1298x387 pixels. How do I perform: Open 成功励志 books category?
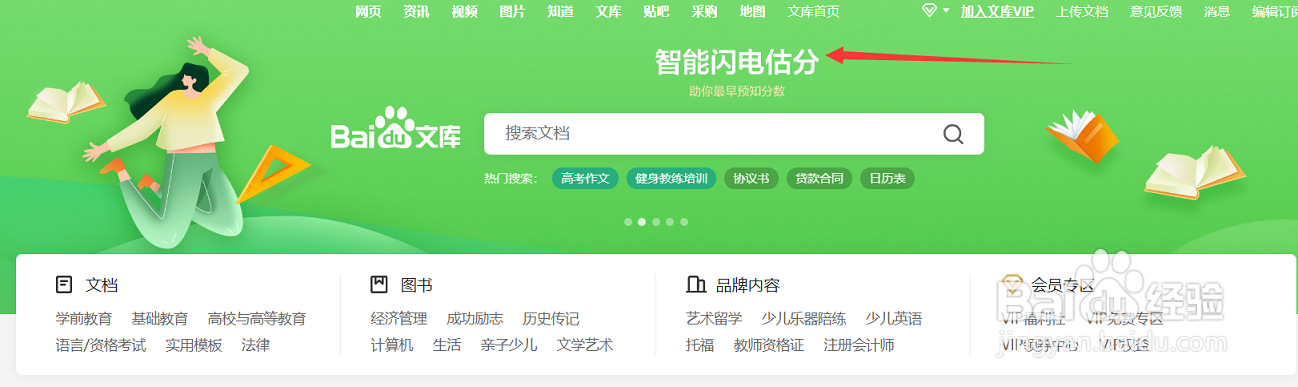[x=475, y=319]
